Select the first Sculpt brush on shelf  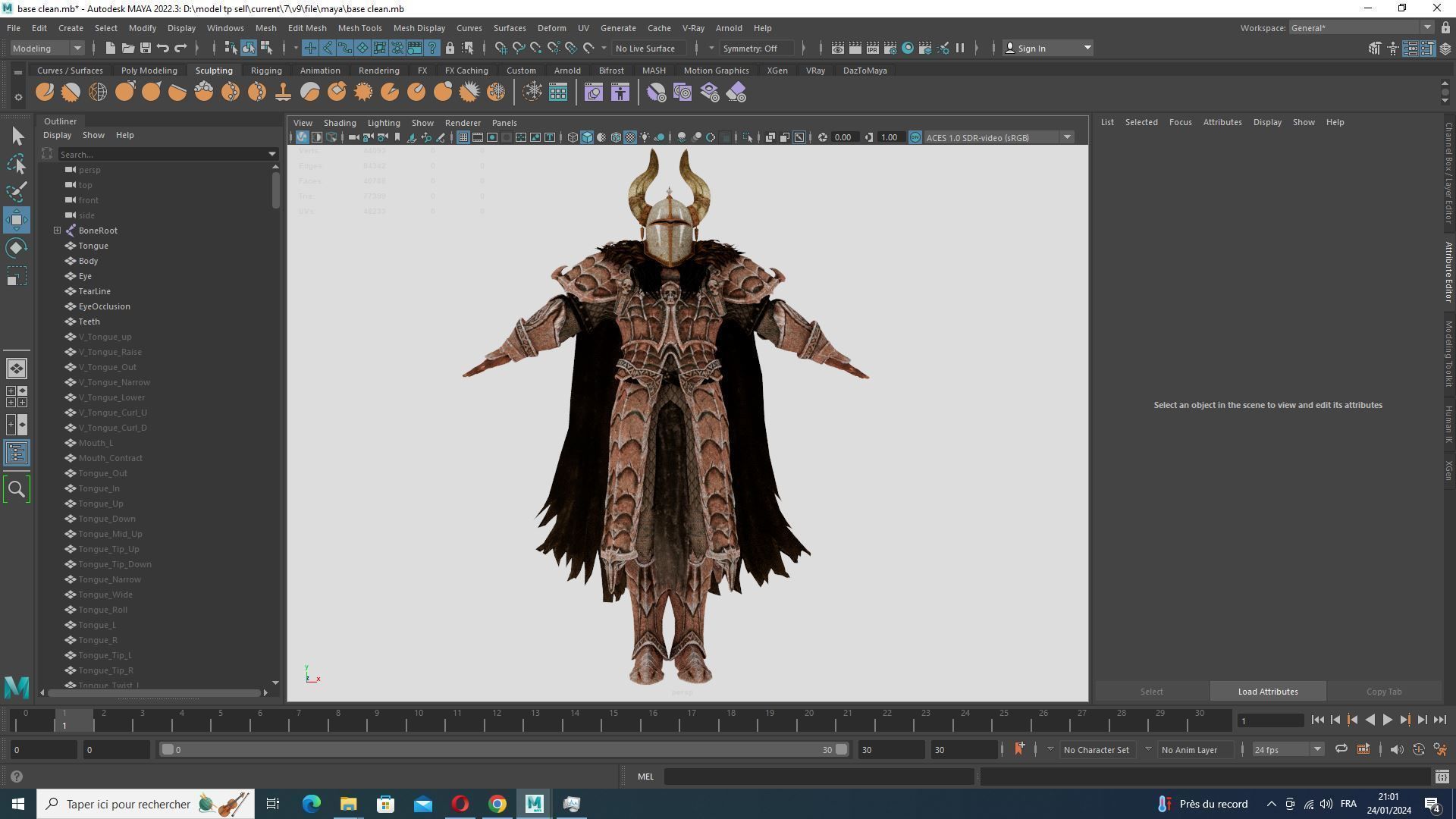pos(45,93)
